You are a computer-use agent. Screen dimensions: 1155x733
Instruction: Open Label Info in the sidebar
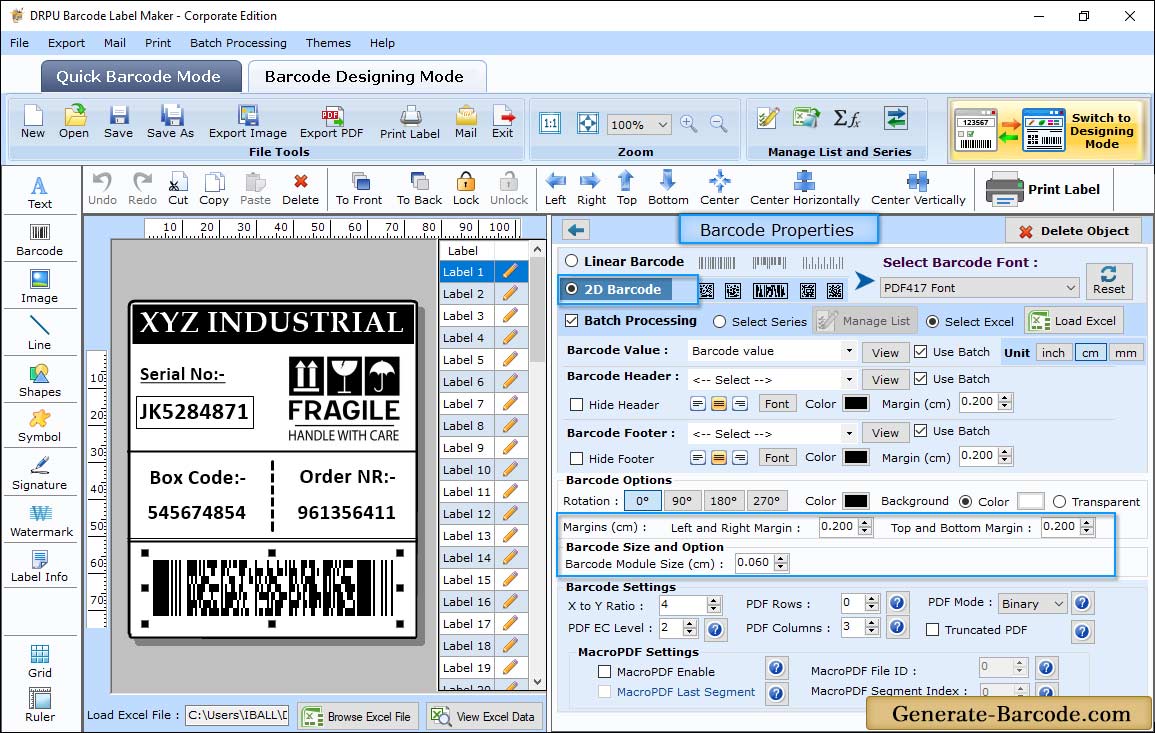click(x=40, y=567)
